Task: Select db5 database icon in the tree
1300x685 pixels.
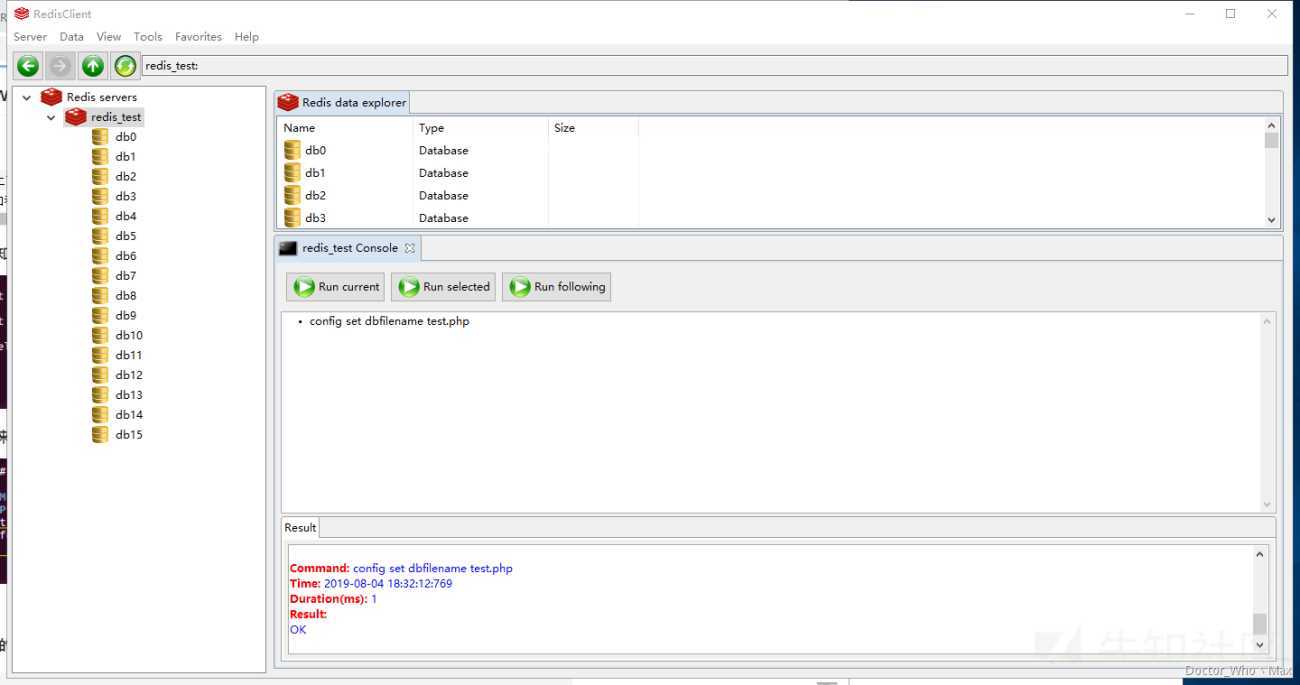Action: 100,236
